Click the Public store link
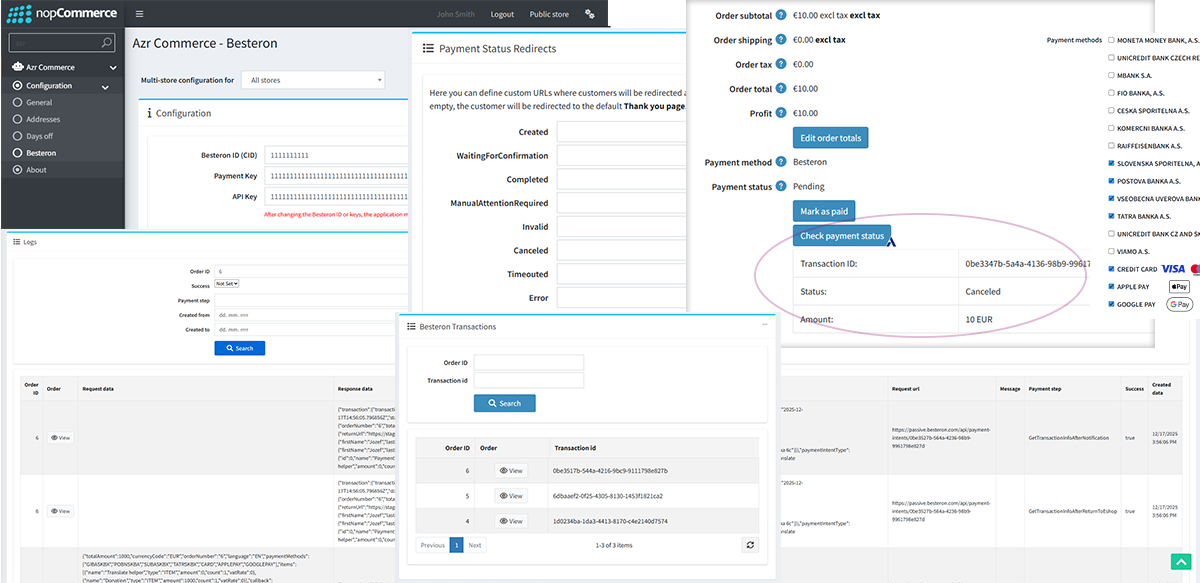 tap(548, 15)
